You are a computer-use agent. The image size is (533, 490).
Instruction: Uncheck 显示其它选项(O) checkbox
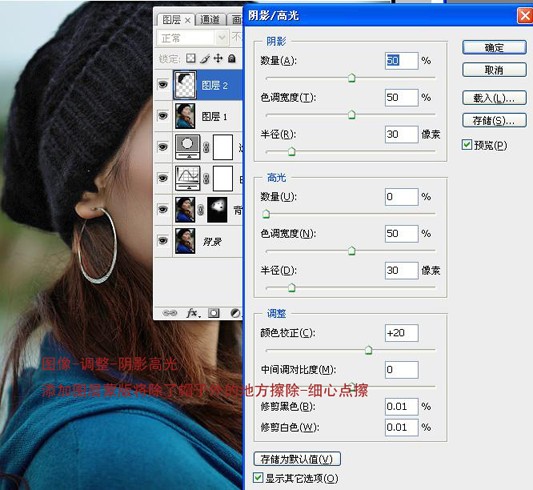click(258, 478)
